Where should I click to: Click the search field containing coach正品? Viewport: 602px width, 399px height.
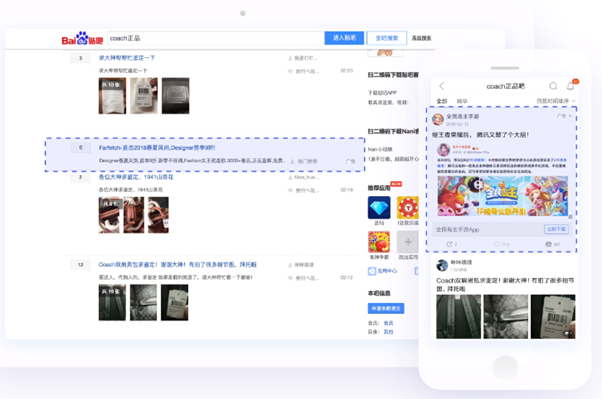[x=216, y=38]
